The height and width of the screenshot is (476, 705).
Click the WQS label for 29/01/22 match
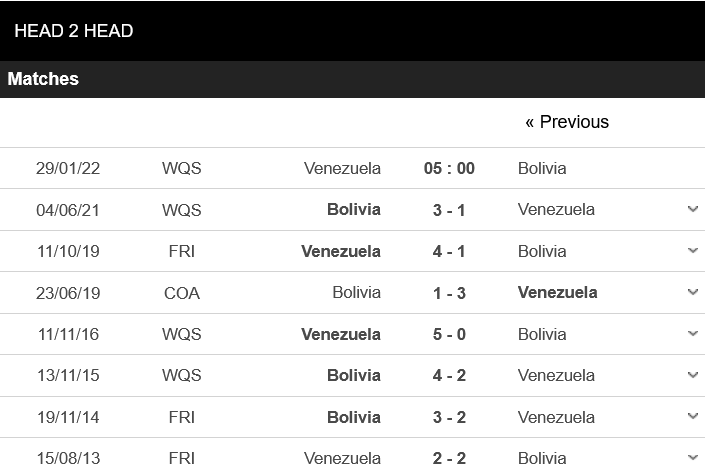pos(181,168)
